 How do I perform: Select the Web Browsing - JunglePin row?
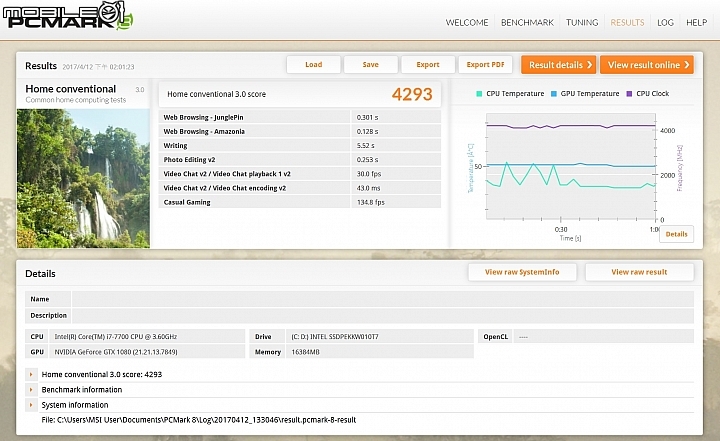click(x=300, y=117)
